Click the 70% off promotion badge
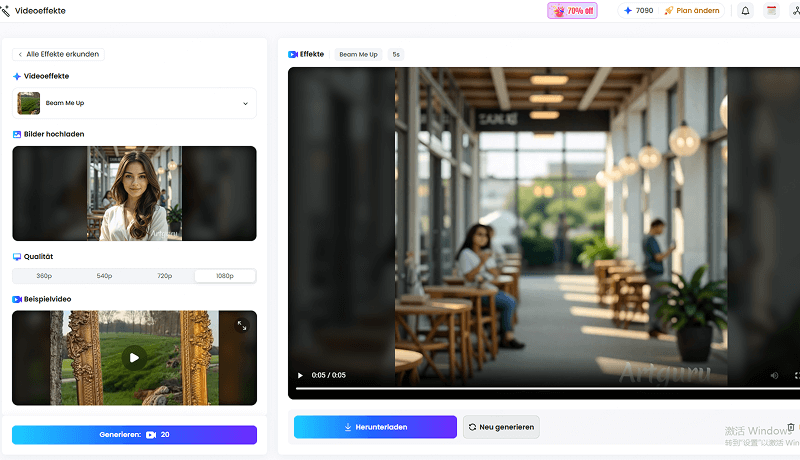This screenshot has width=800, height=460. pos(572,11)
